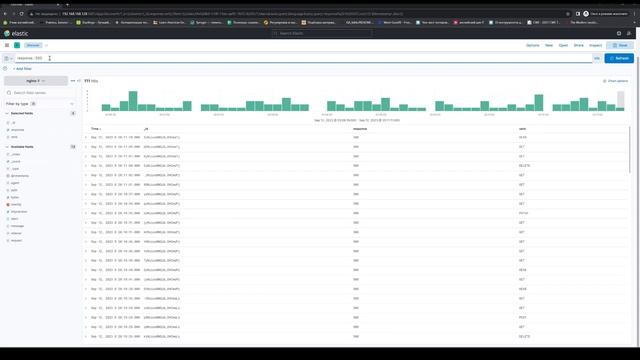Select the request available field
640x360 pixels.
pyautogui.click(x=16, y=241)
